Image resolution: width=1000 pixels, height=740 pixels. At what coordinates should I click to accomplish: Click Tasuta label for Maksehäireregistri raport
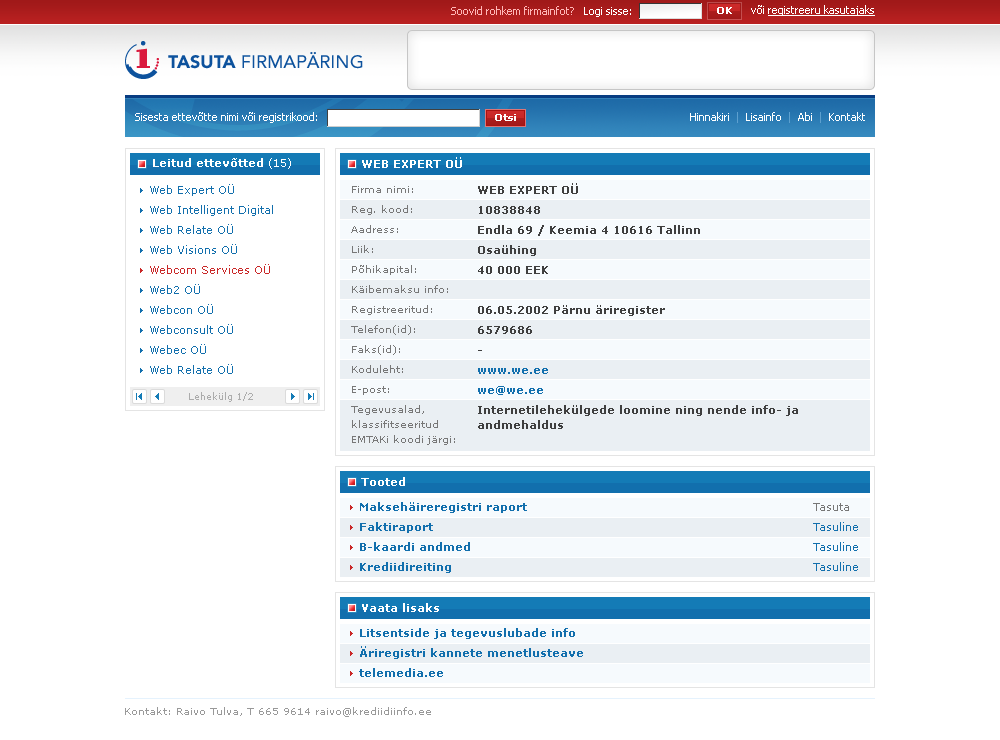[831, 507]
